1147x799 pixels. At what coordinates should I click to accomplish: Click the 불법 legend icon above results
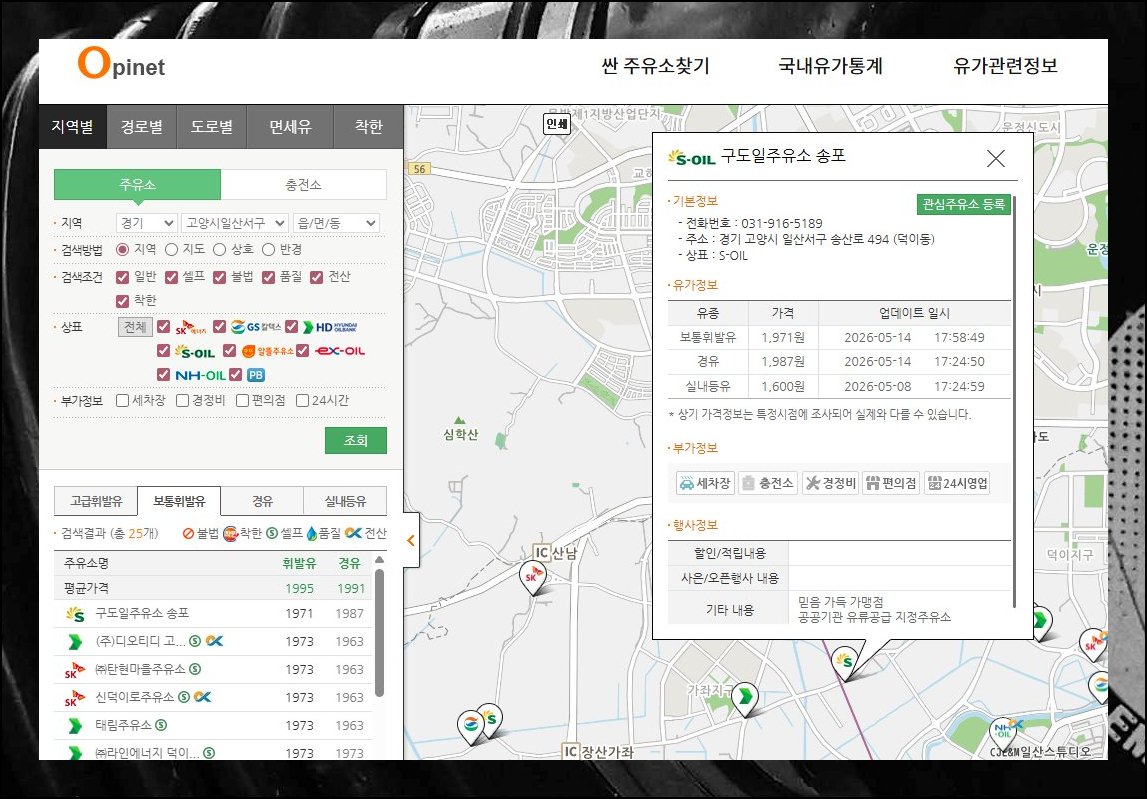point(188,533)
